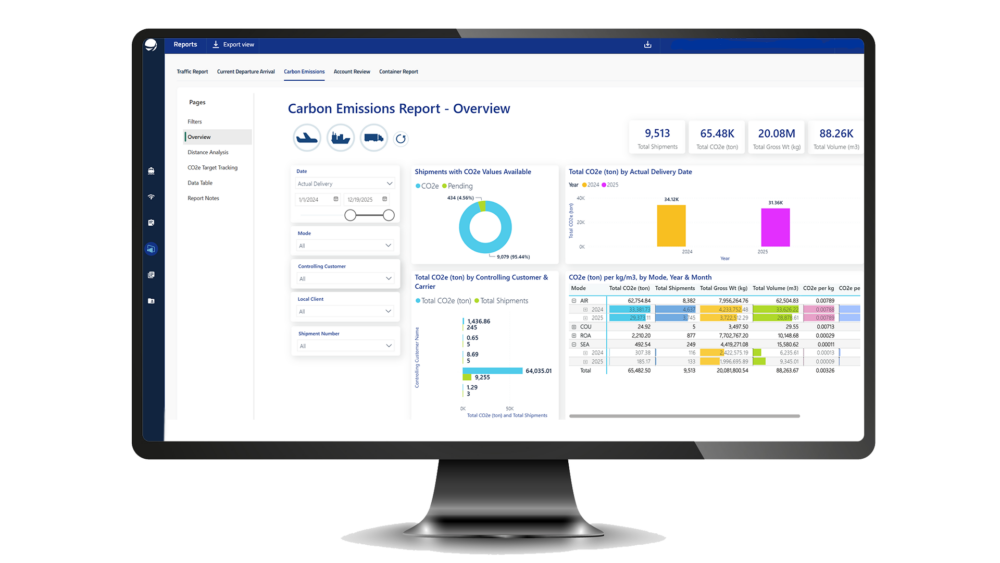Open briefcase icon in left sidebar
Screen dimensions: 1000x563
151,171
